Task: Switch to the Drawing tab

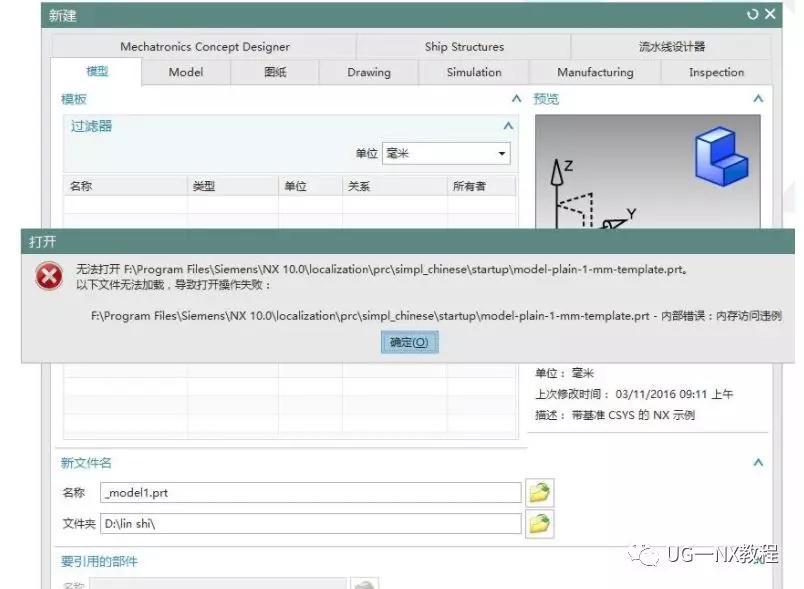Action: (x=369, y=72)
